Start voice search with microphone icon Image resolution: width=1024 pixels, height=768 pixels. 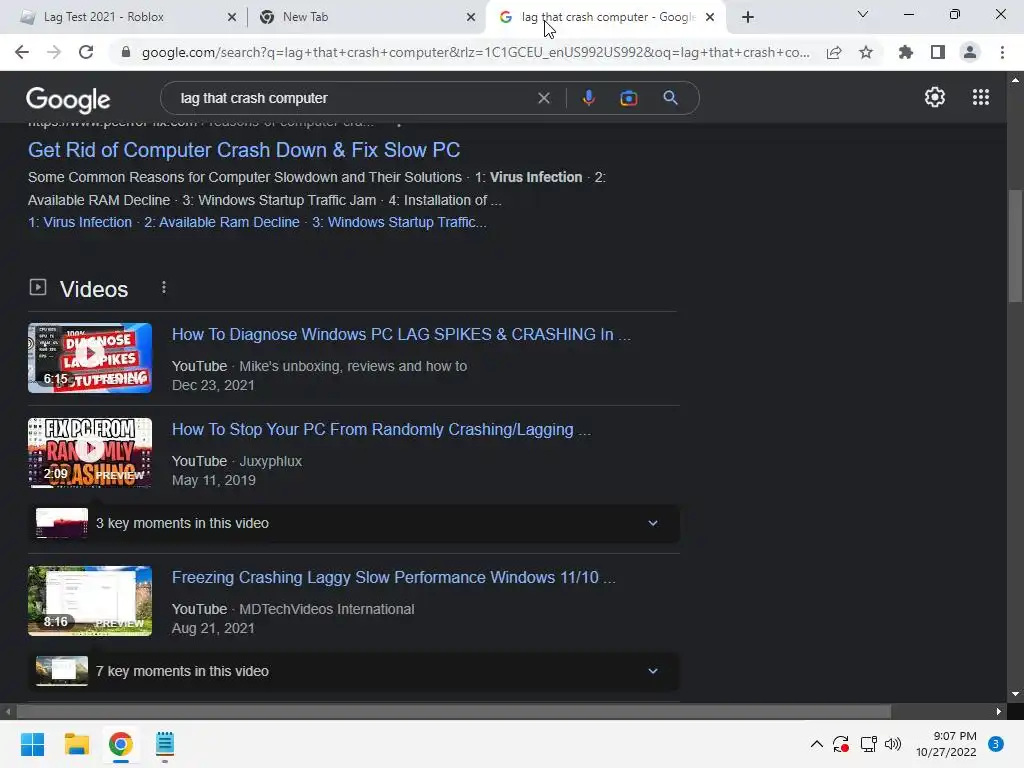588,98
